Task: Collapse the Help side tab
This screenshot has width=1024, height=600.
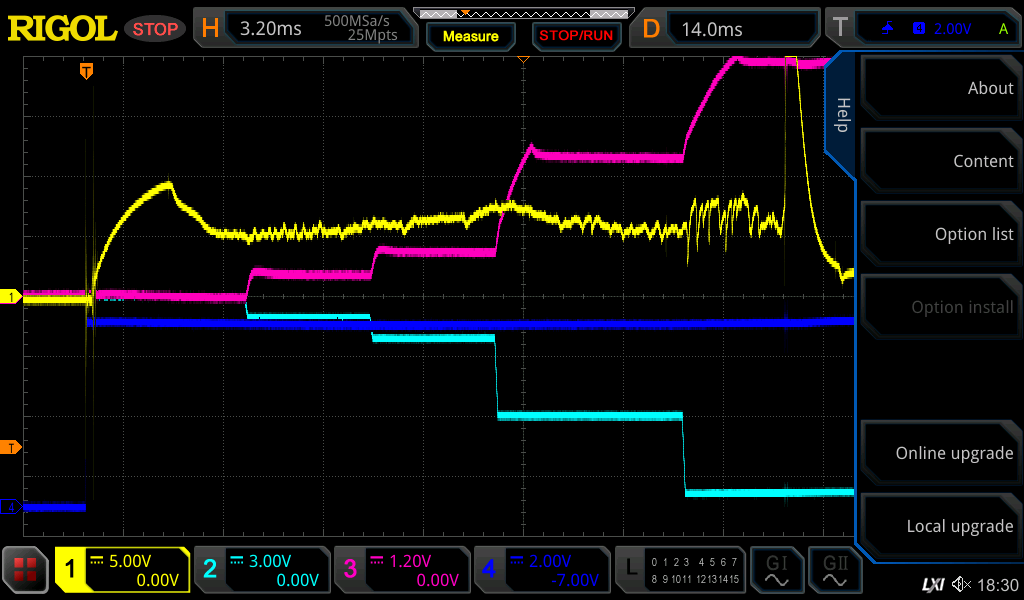Action: click(x=842, y=114)
